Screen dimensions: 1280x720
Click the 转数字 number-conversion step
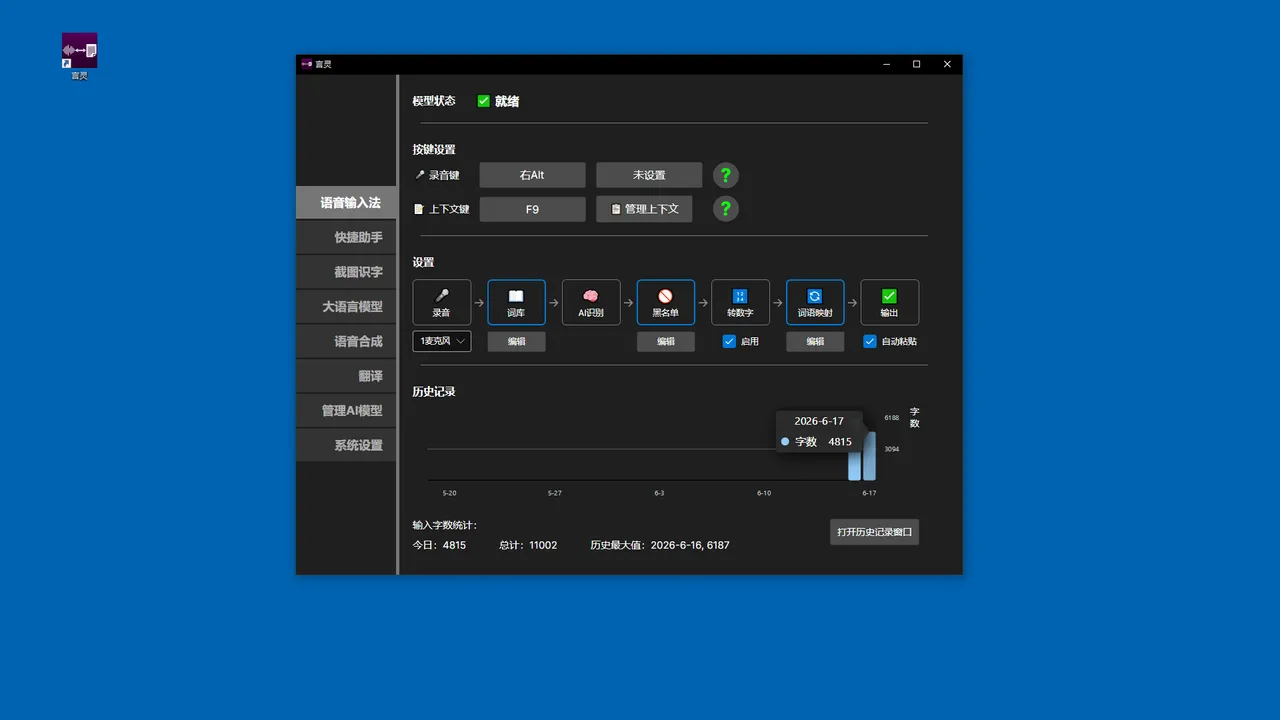pyautogui.click(x=740, y=302)
